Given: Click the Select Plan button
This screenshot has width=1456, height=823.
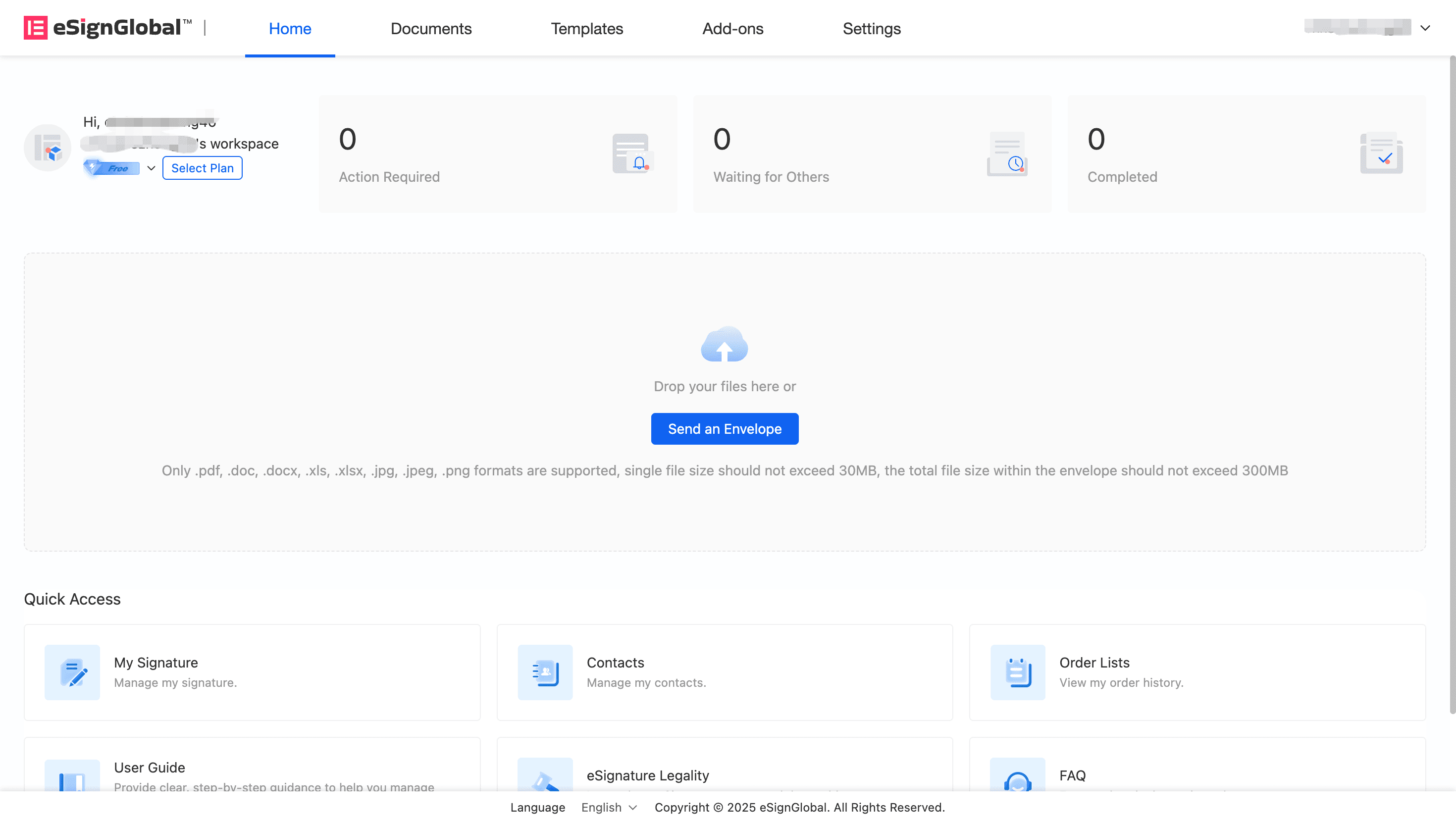Looking at the screenshot, I should pyautogui.click(x=203, y=168).
